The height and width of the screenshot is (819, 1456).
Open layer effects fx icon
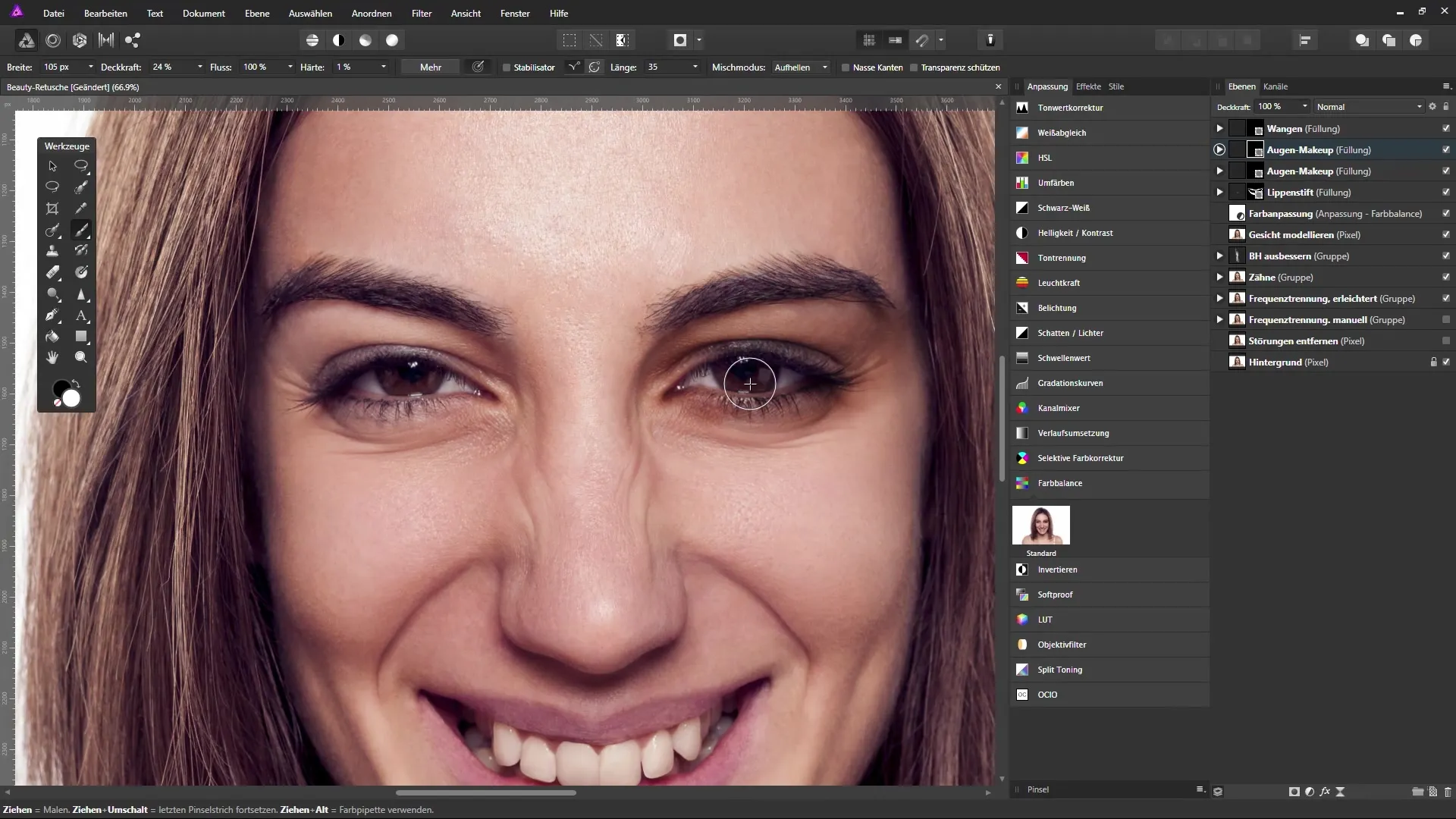pos(1325,791)
